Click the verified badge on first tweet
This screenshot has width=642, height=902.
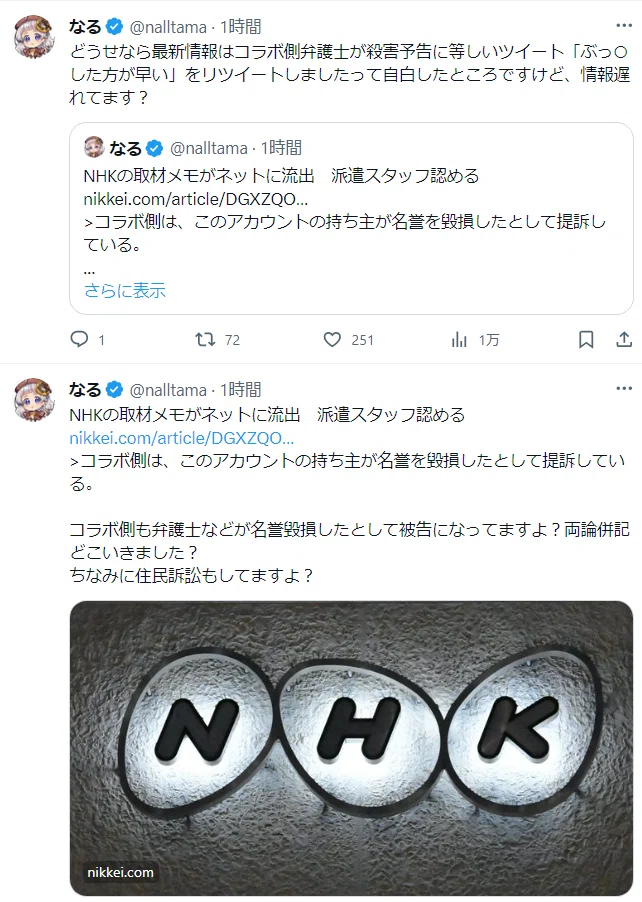pyautogui.click(x=114, y=26)
